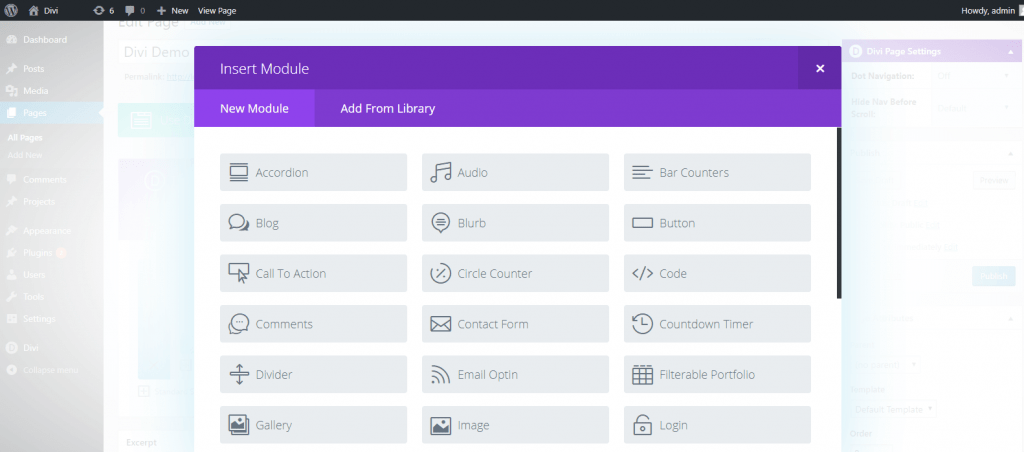Click the Publish button
This screenshot has width=1024, height=452.
pyautogui.click(x=994, y=276)
